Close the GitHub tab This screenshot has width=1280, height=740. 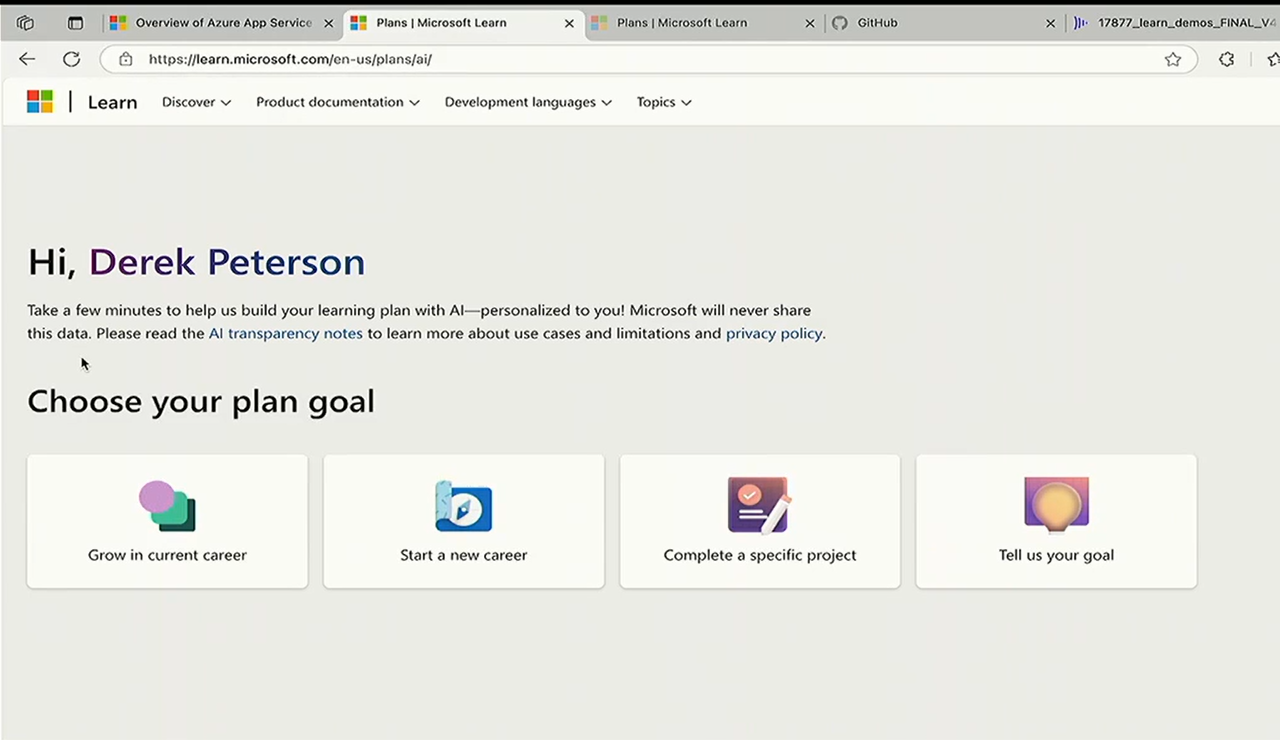(1051, 23)
